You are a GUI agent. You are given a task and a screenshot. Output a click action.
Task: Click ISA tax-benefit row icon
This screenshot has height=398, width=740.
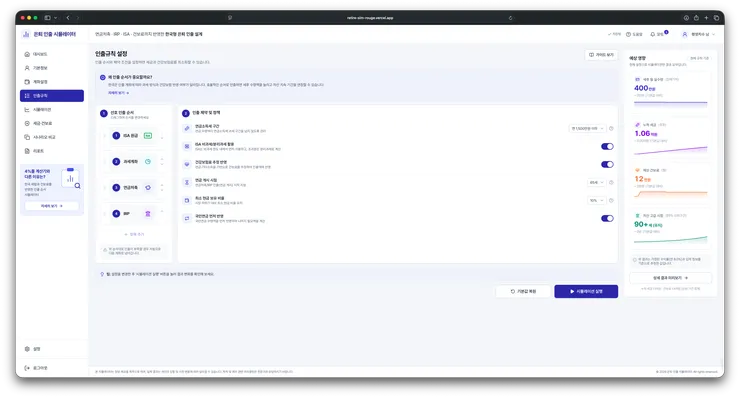tap(187, 146)
